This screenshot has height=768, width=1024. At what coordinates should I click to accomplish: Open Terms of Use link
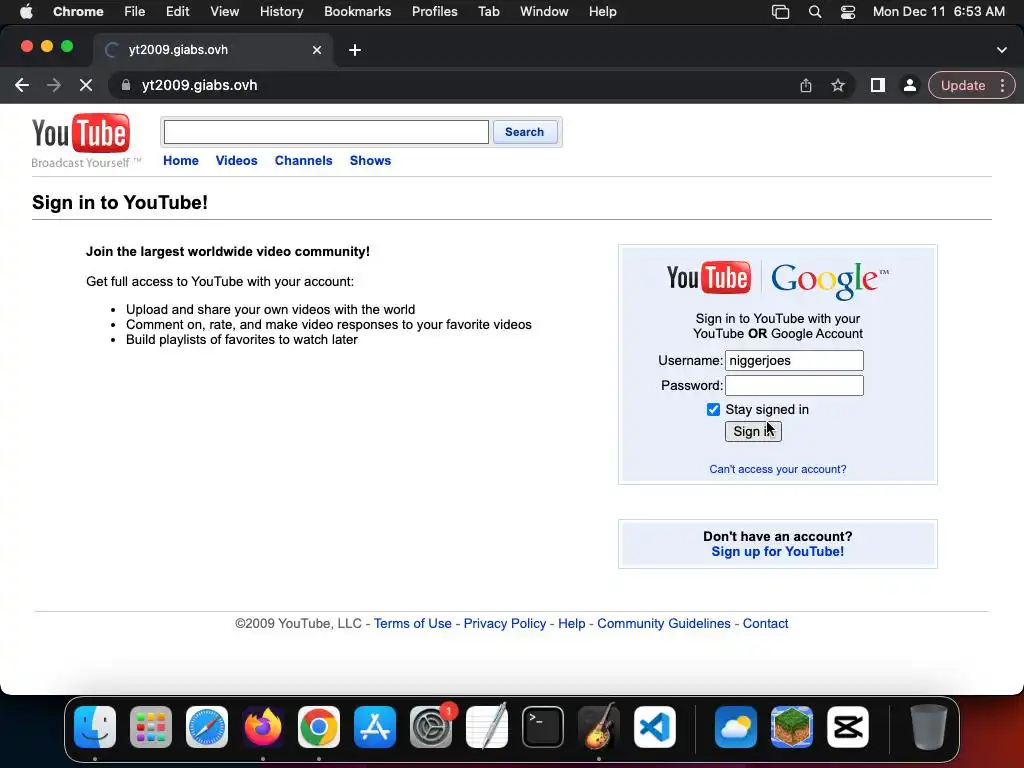(413, 624)
